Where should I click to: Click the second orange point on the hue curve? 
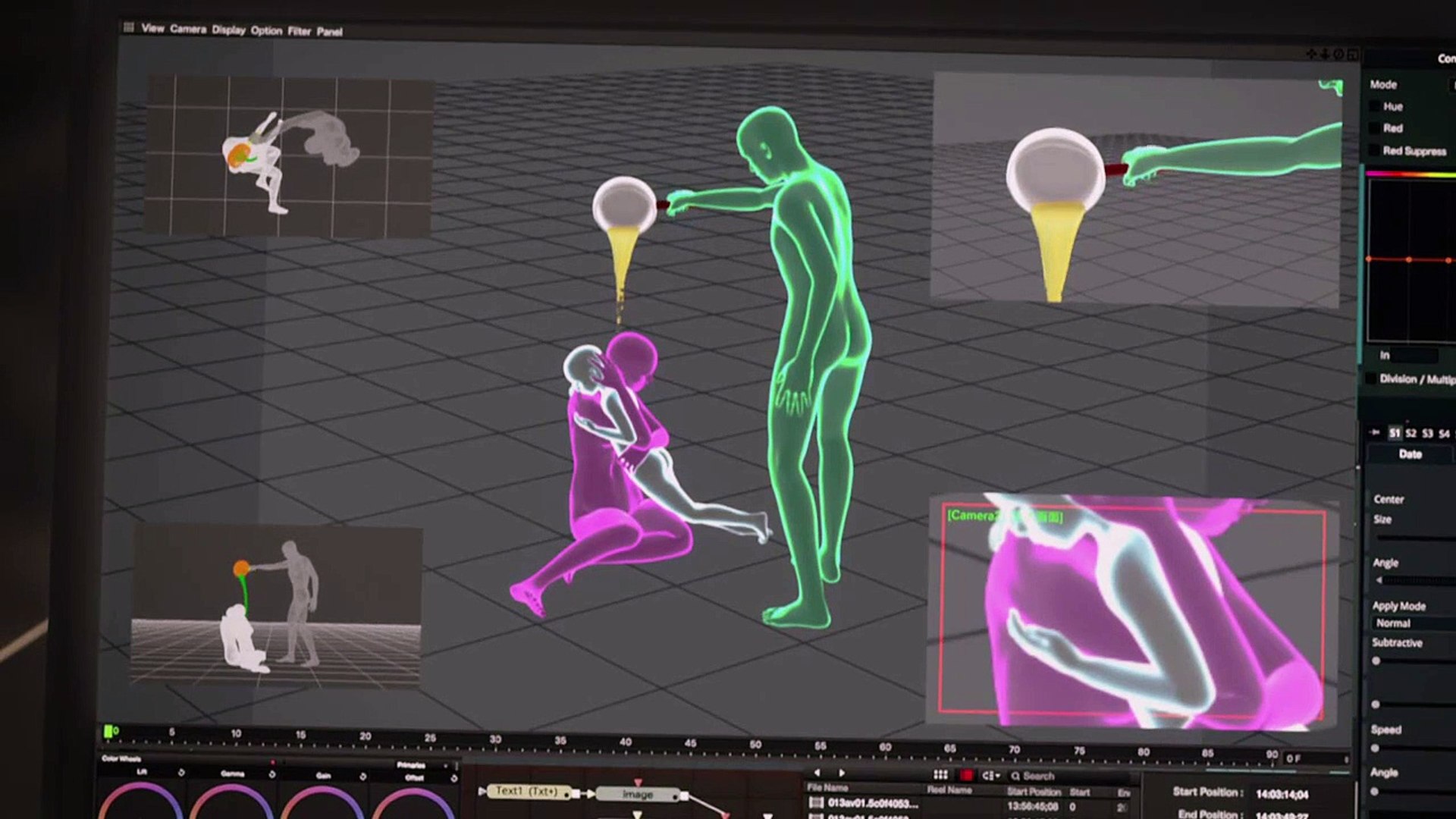[1408, 260]
